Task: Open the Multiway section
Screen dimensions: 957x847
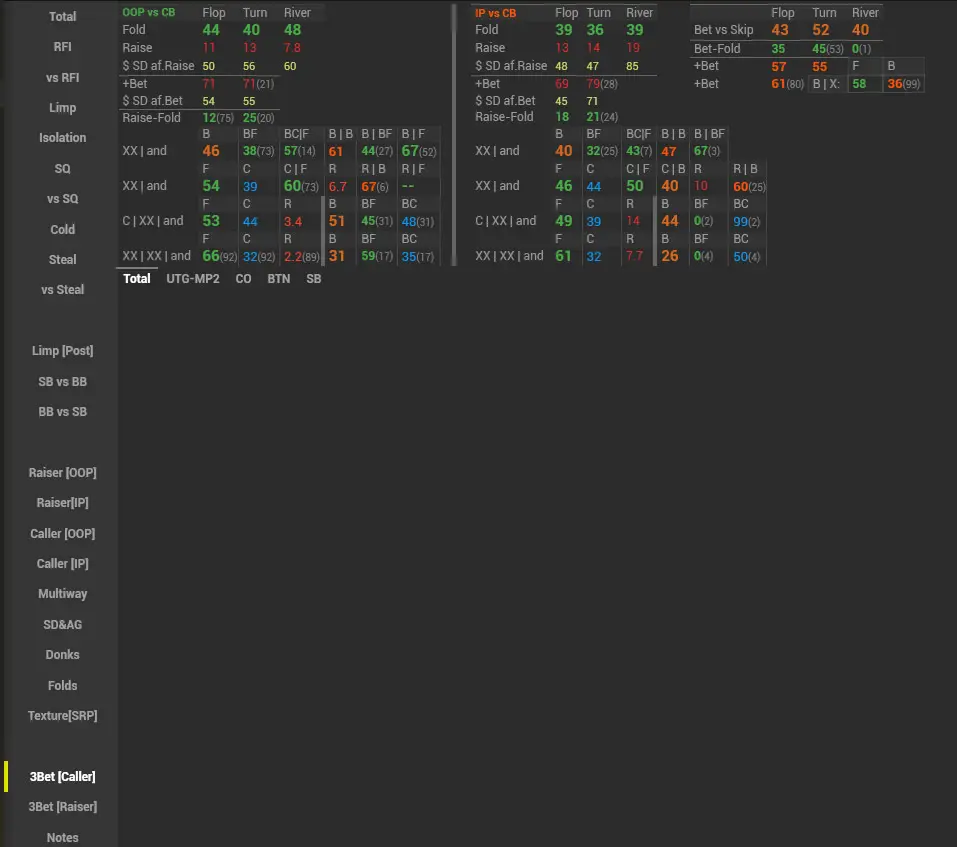Action: pyautogui.click(x=62, y=594)
